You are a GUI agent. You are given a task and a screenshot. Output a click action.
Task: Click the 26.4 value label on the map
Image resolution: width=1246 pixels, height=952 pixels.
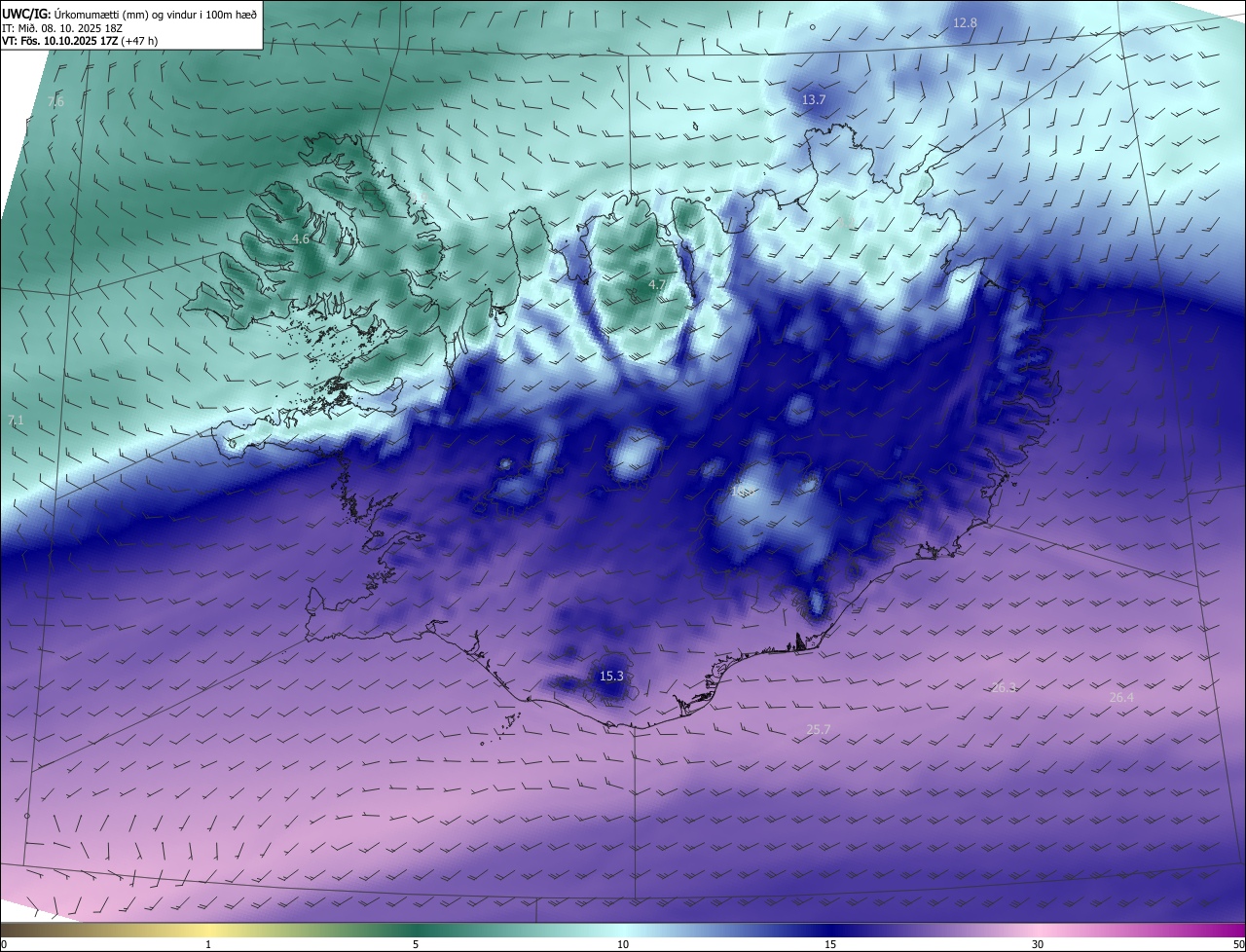pyautogui.click(x=1121, y=697)
